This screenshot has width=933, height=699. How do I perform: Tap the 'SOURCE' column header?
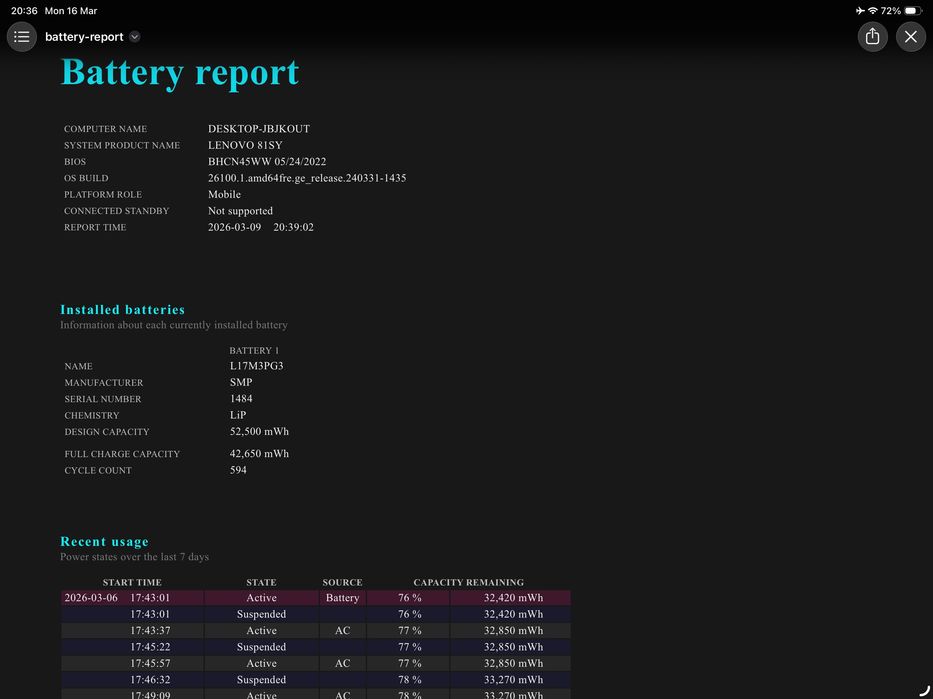click(342, 582)
